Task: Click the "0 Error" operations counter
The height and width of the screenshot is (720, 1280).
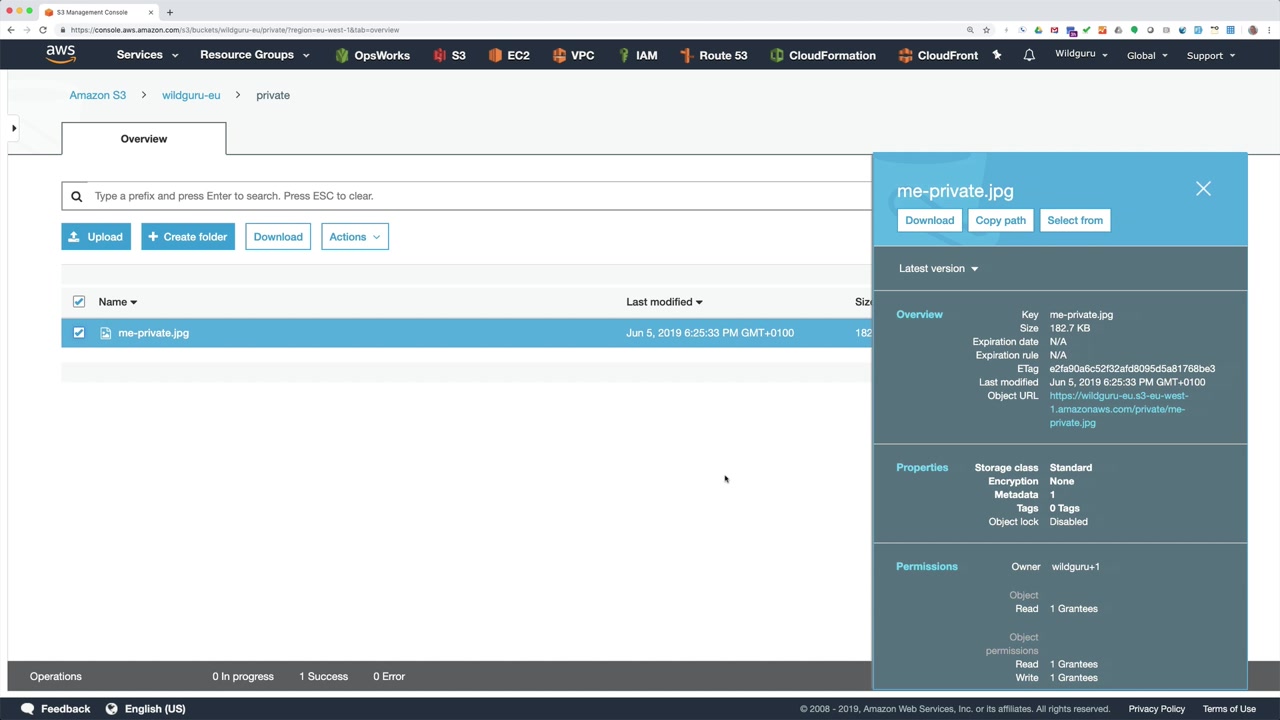Action: [389, 676]
